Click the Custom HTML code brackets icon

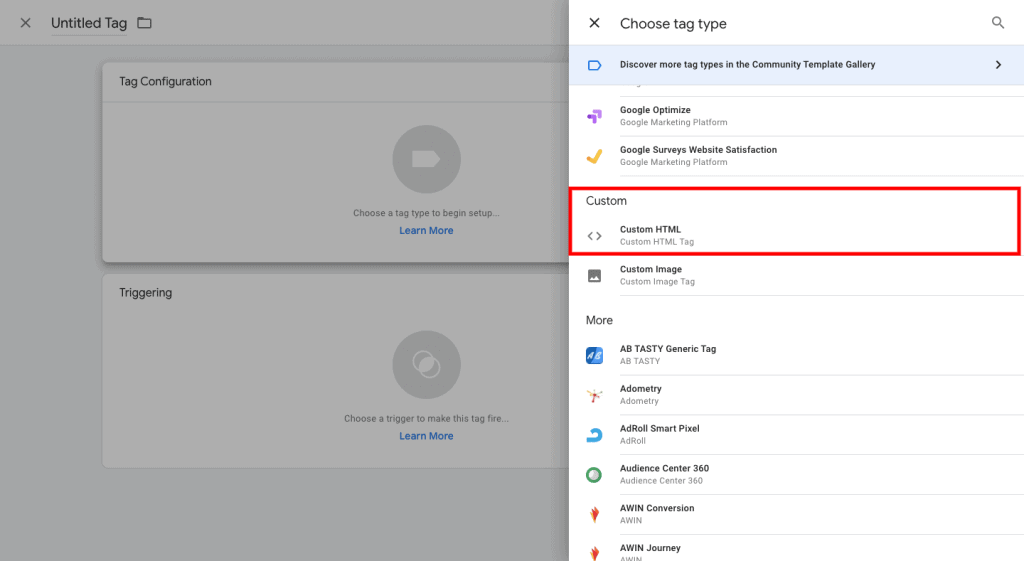(x=594, y=236)
